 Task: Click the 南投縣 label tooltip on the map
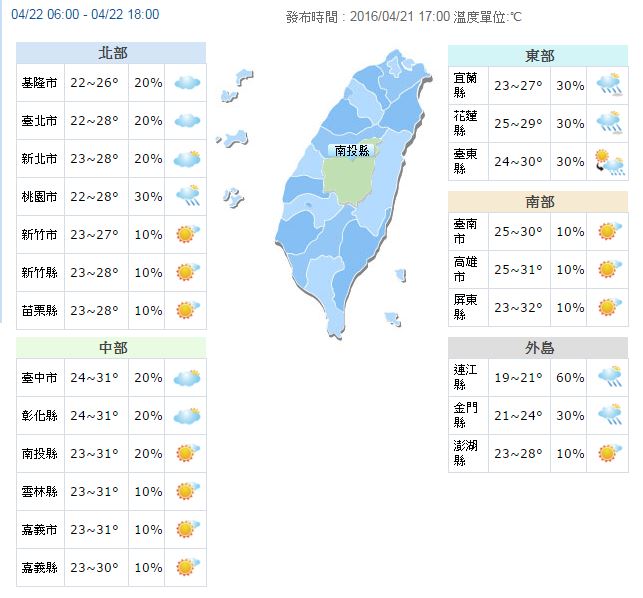(352, 151)
